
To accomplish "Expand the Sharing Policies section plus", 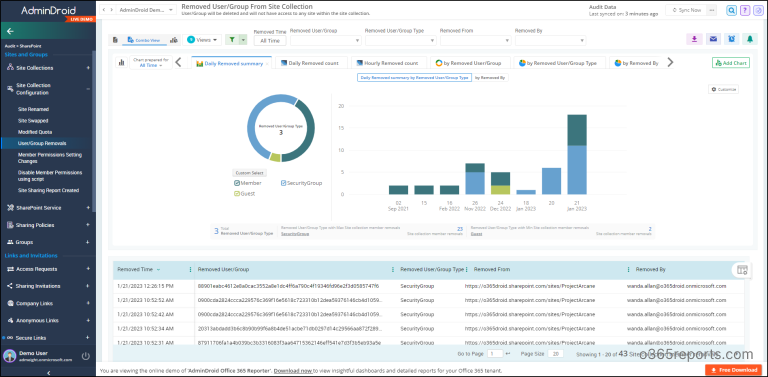I will click(x=88, y=225).
